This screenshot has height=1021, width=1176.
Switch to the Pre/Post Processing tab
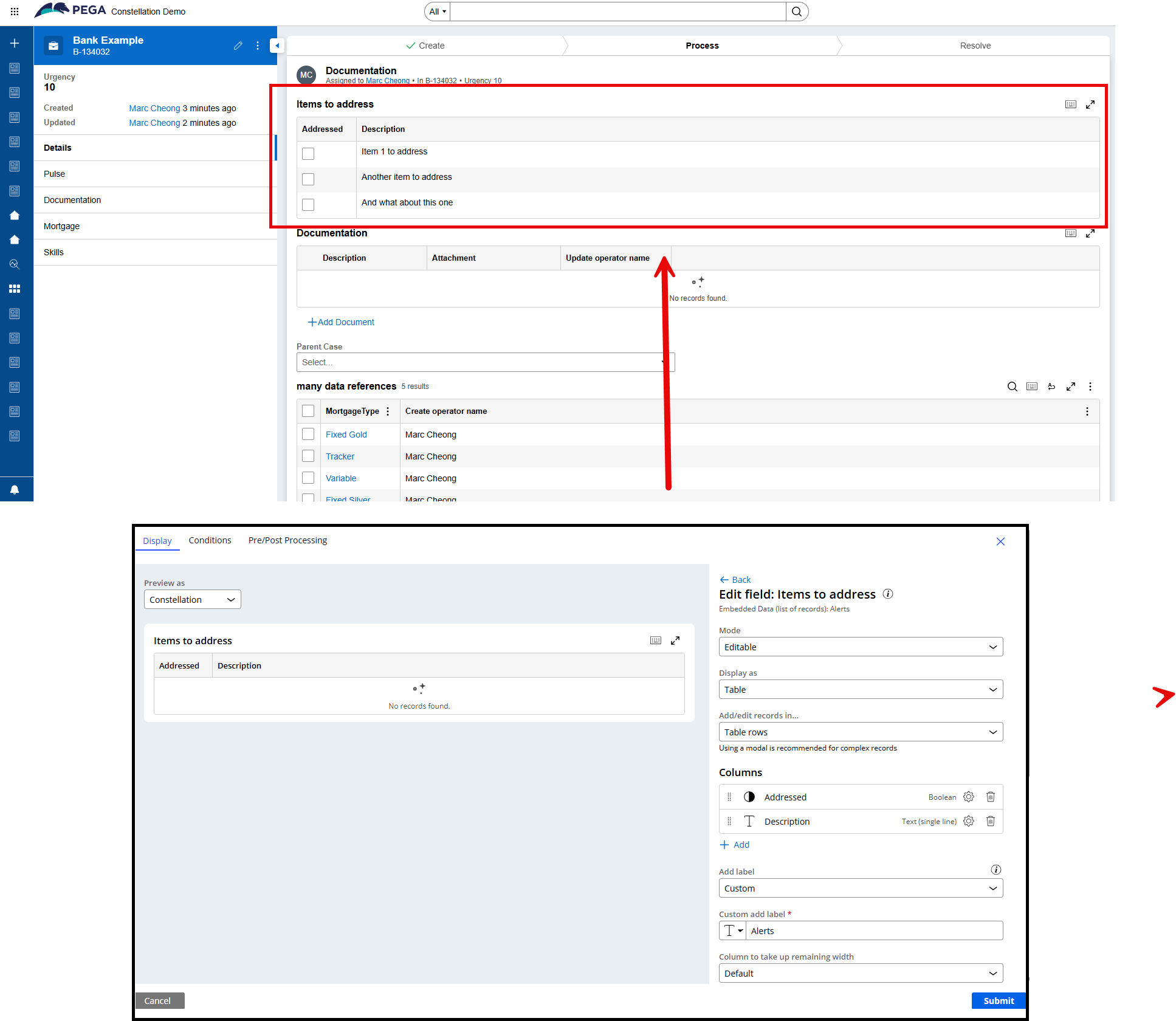pyautogui.click(x=287, y=540)
